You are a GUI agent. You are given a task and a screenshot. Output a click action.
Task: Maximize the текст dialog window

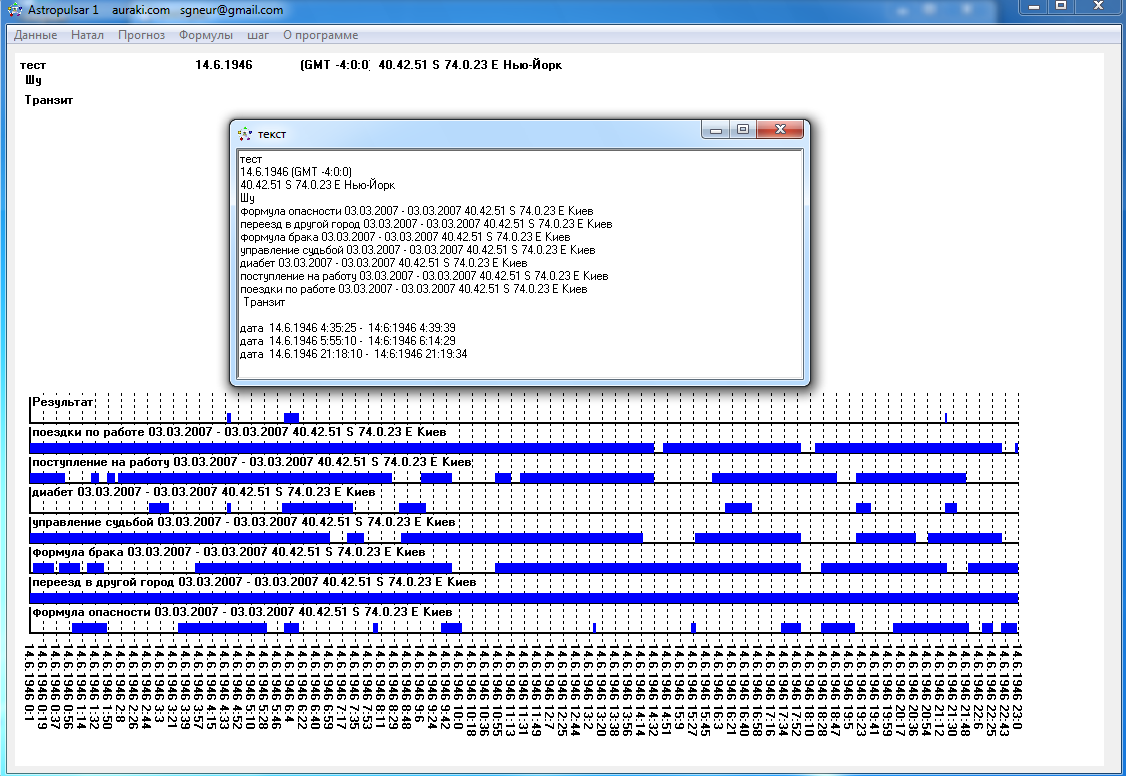(742, 130)
